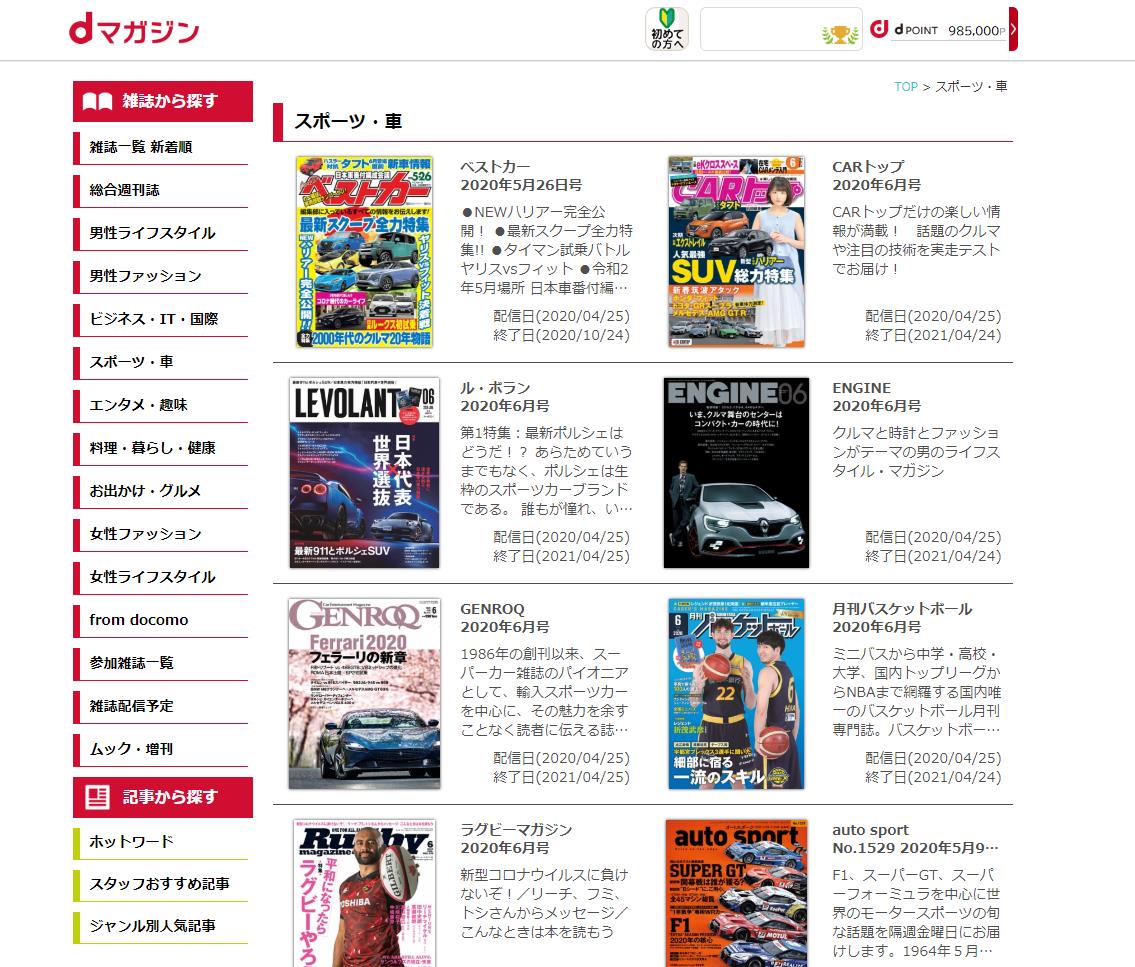This screenshot has height=967, width=1135.
Task: Open CARトップ magazine cover
Action: coord(736,252)
